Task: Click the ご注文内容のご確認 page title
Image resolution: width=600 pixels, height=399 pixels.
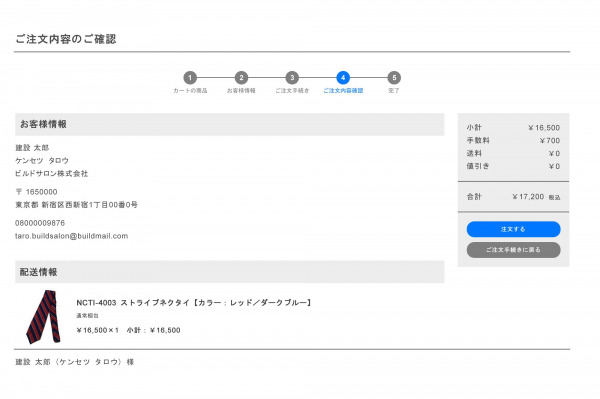Action: point(66,39)
